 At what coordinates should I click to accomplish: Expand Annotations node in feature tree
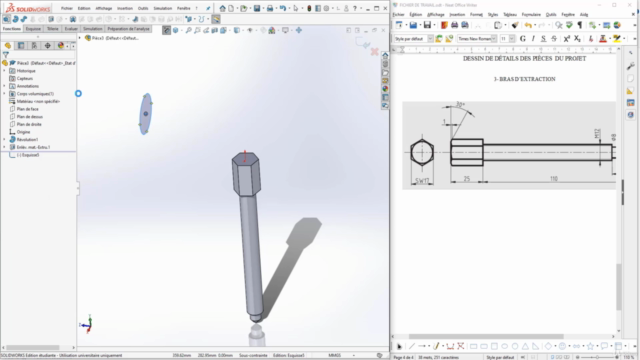pyautogui.click(x=4, y=86)
